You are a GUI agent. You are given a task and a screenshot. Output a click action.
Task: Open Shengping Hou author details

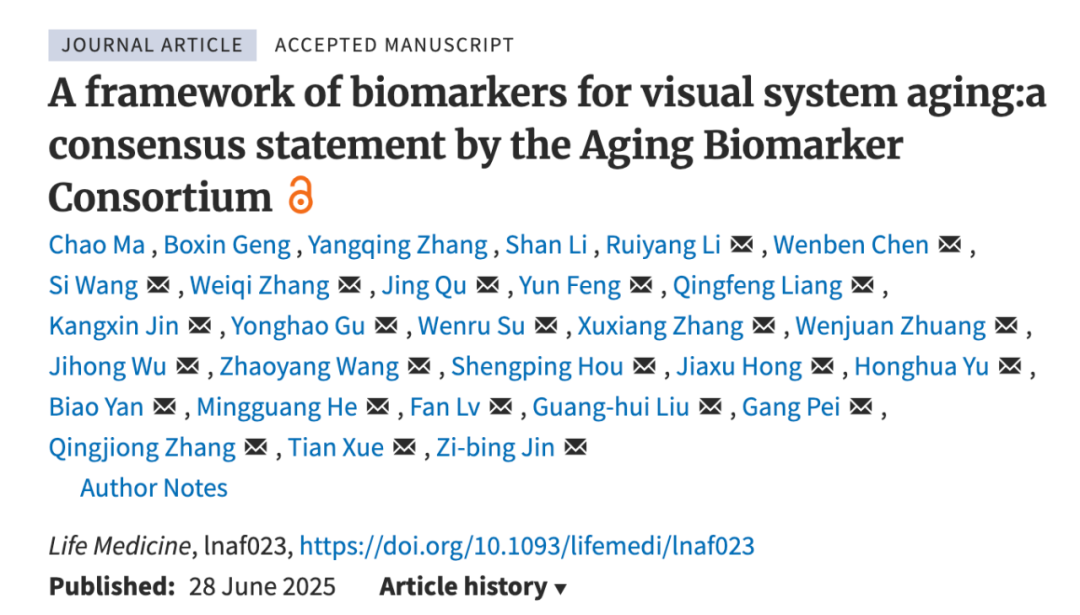[537, 366]
